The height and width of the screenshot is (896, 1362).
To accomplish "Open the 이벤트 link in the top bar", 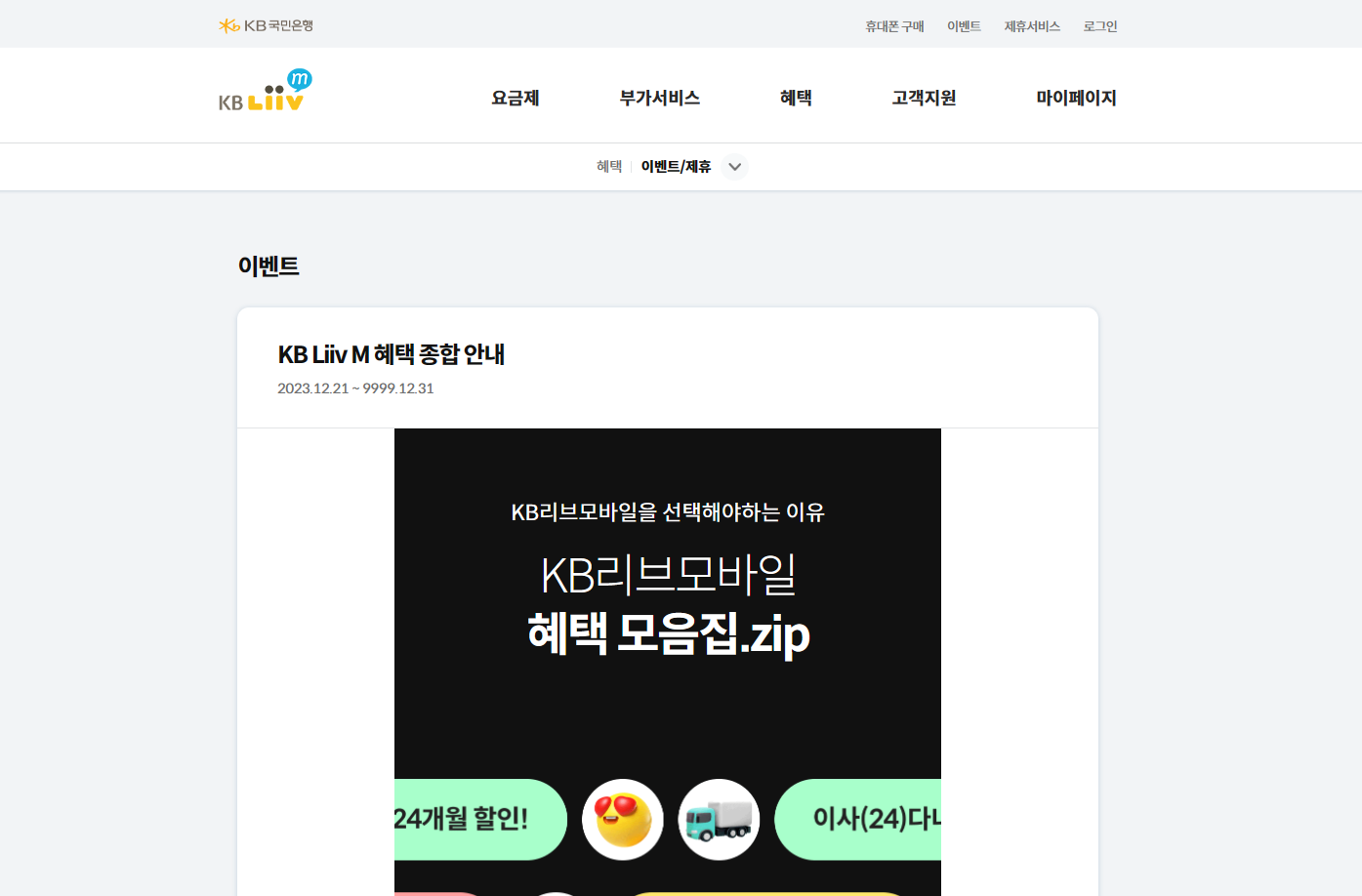I will pos(965,26).
